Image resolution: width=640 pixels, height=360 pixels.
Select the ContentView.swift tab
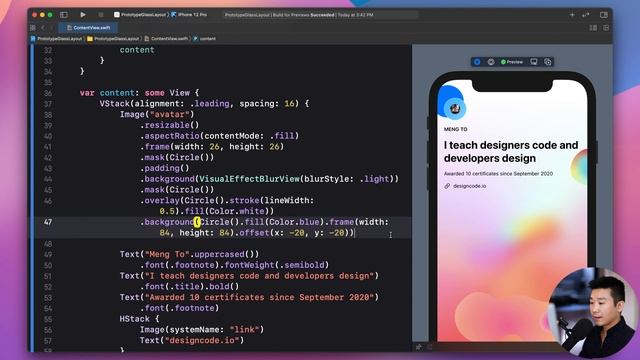pos(89,28)
